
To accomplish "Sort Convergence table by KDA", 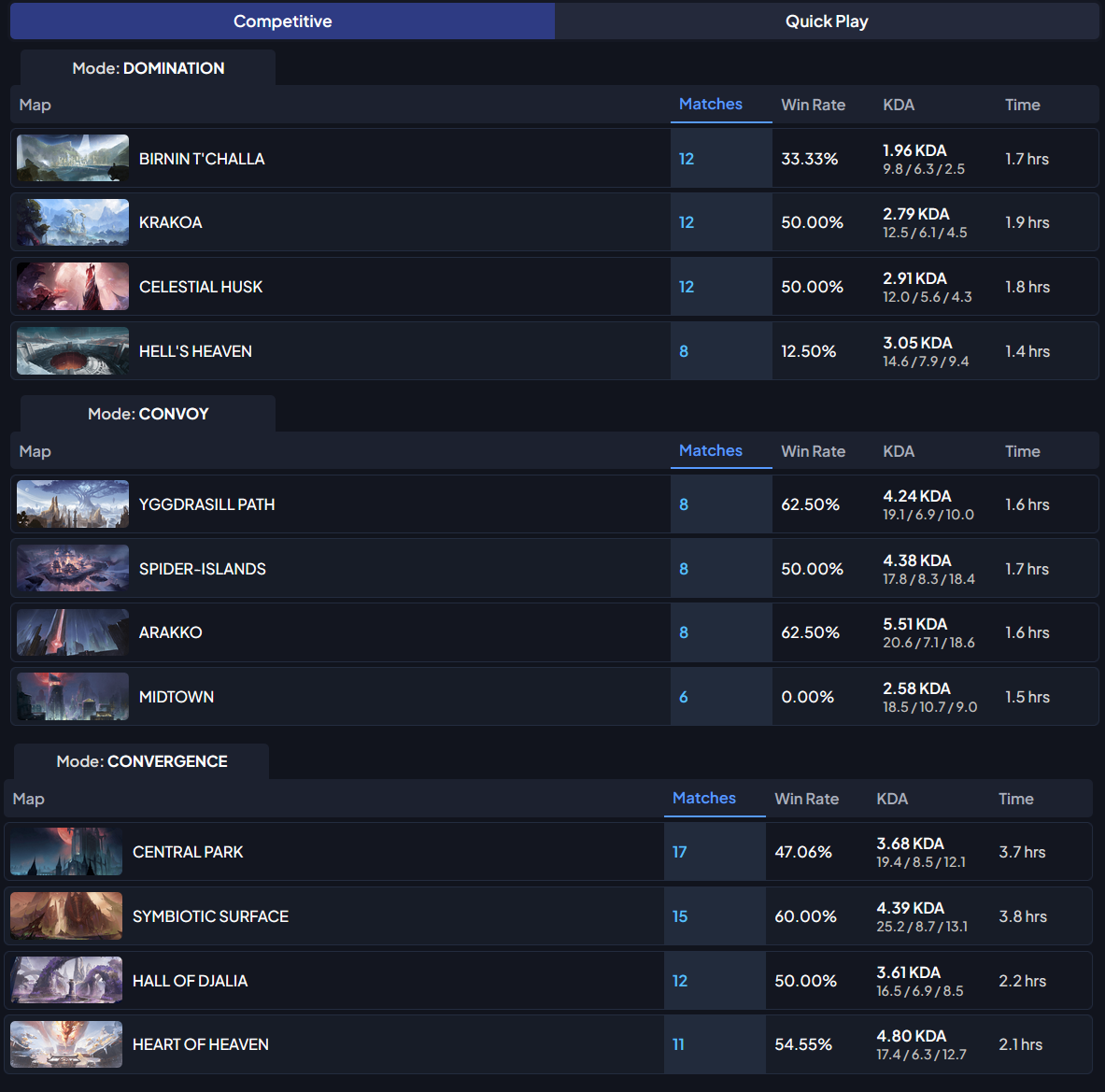I will click(892, 799).
